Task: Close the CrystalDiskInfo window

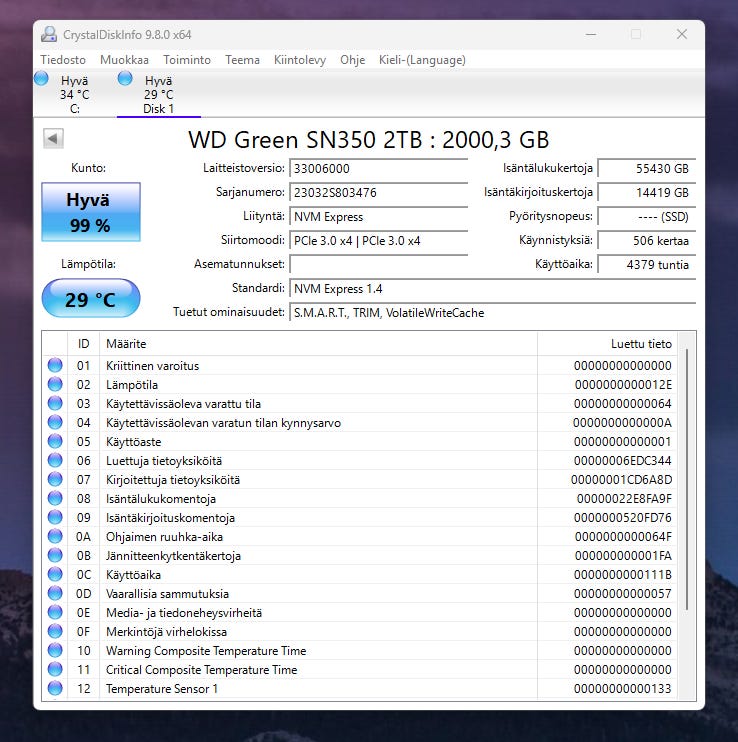Action: click(x=682, y=35)
